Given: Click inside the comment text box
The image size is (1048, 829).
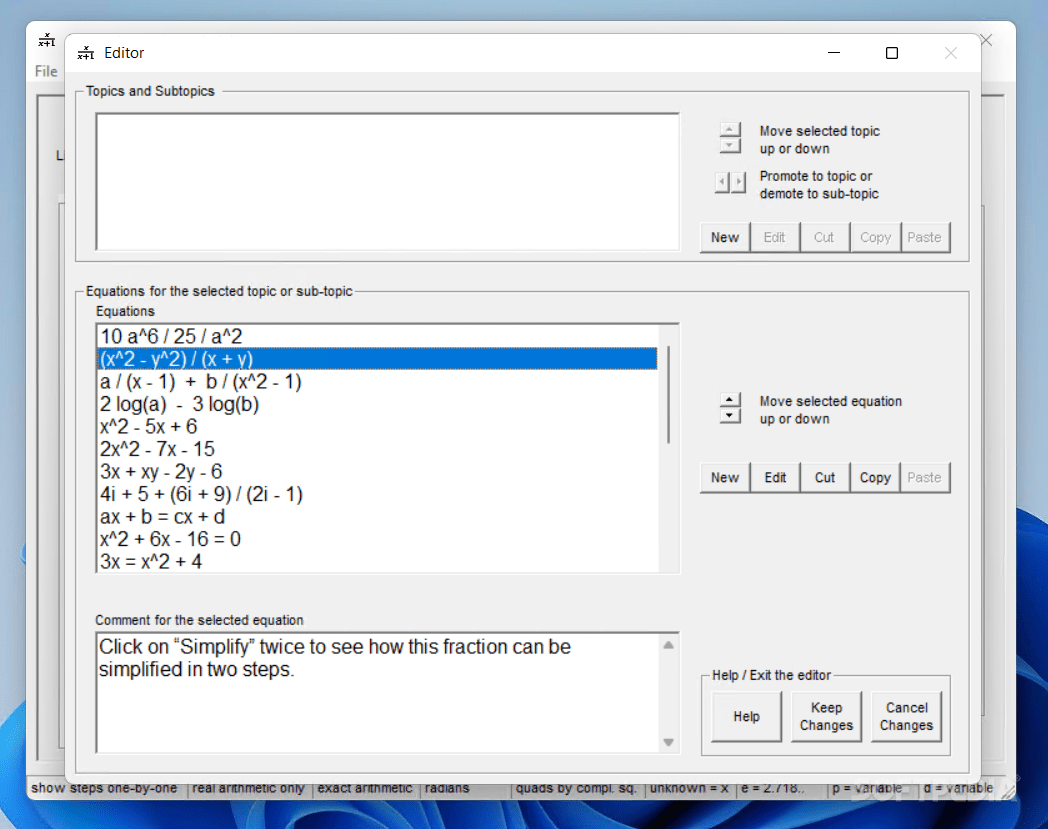Looking at the screenshot, I should coord(378,693).
